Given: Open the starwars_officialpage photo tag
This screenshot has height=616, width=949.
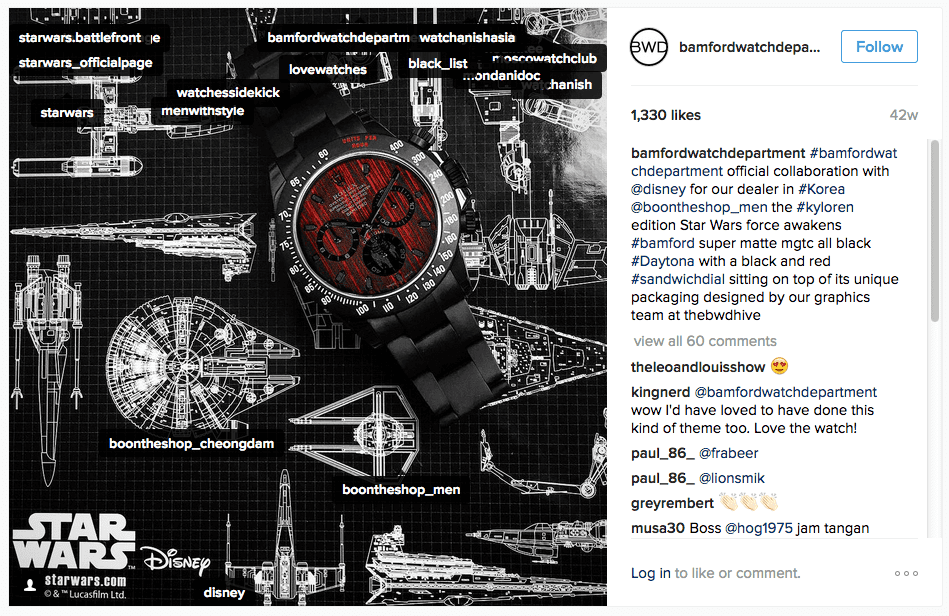Looking at the screenshot, I should (x=85, y=63).
